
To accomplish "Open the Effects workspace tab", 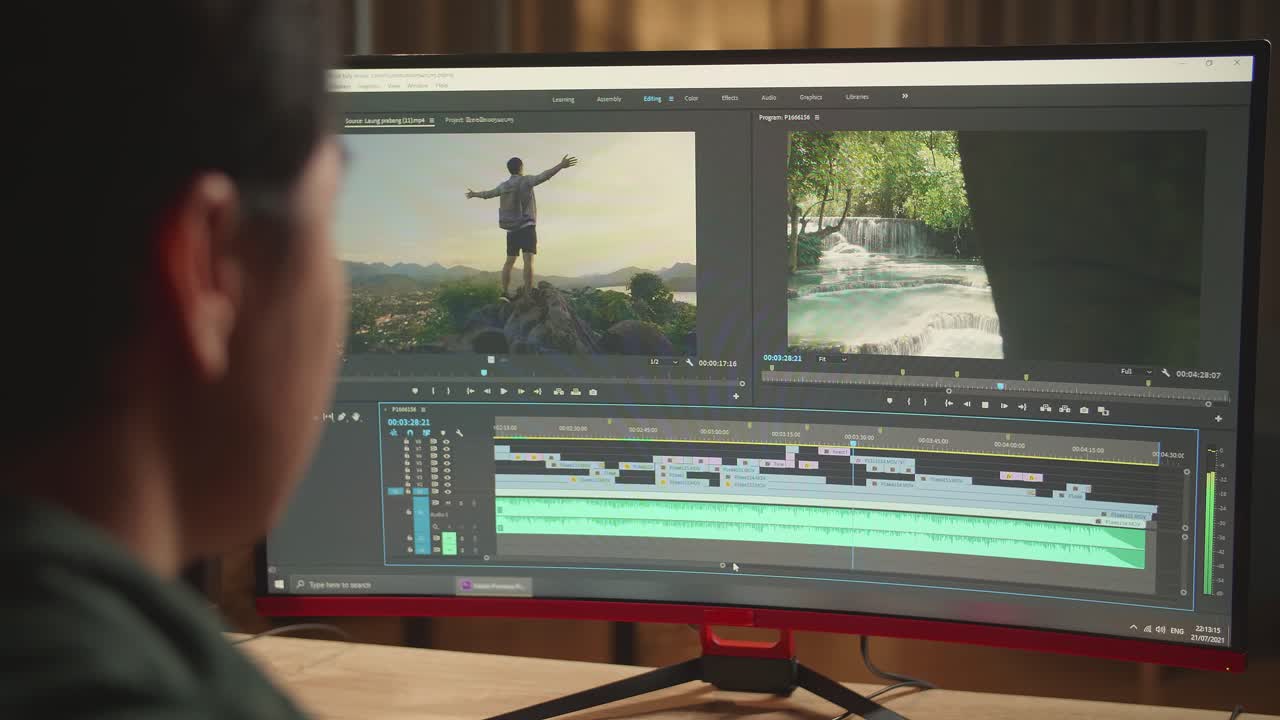I will click(x=729, y=98).
